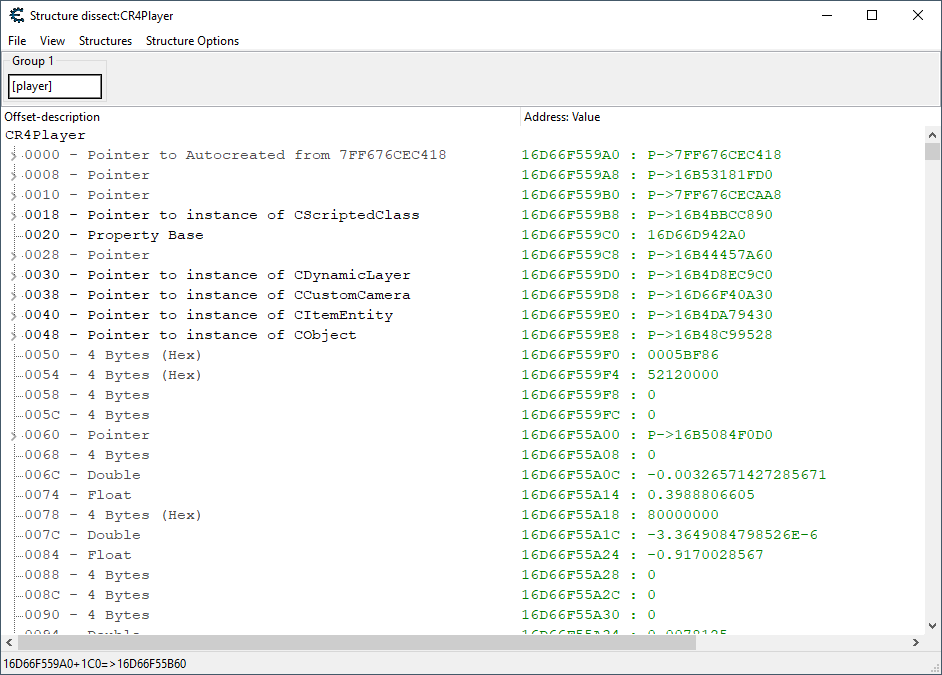942x675 pixels.
Task: Open the View menu
Action: pyautogui.click(x=52, y=41)
